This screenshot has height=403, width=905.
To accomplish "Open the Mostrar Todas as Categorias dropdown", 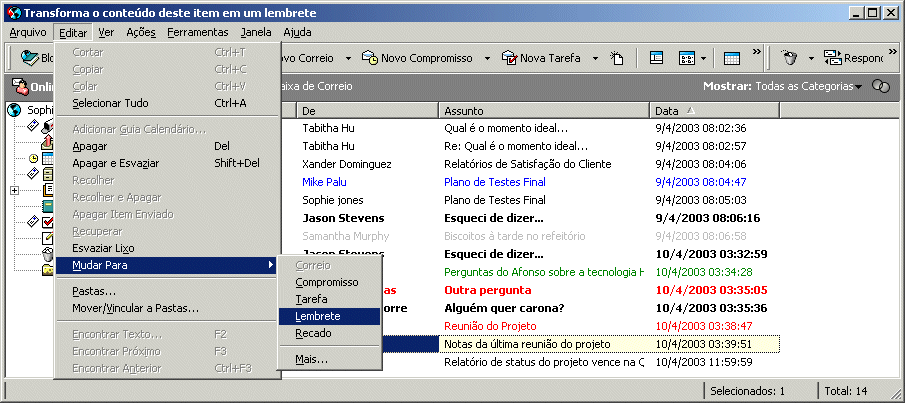I will (858, 87).
